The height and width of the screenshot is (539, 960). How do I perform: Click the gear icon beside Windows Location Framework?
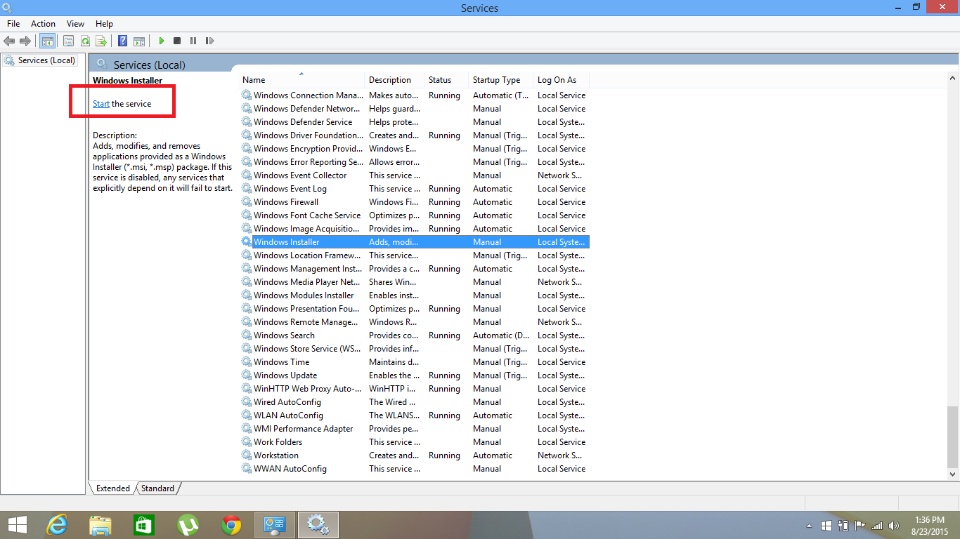pyautogui.click(x=247, y=255)
